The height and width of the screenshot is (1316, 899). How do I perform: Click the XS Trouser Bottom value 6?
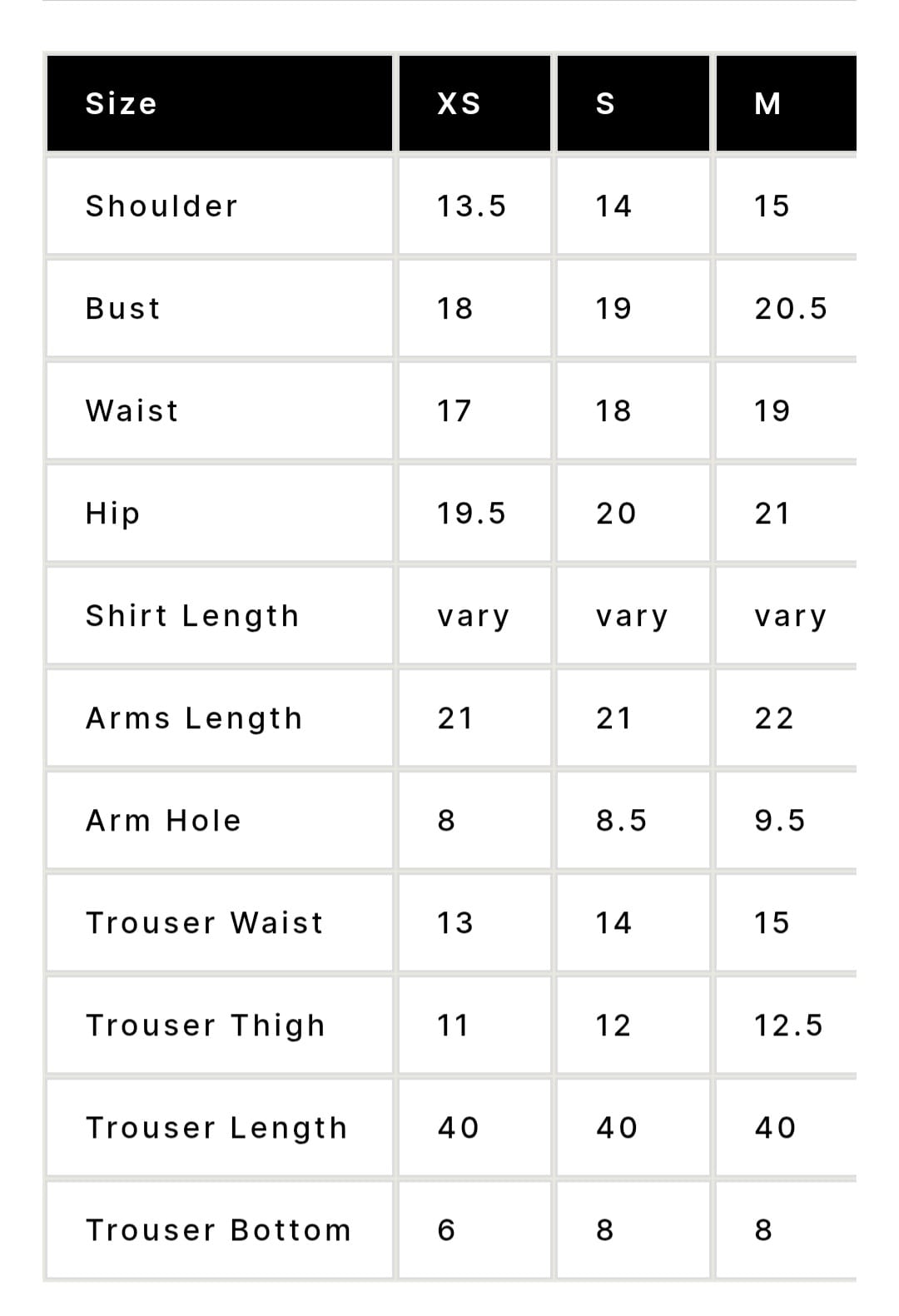[447, 1230]
